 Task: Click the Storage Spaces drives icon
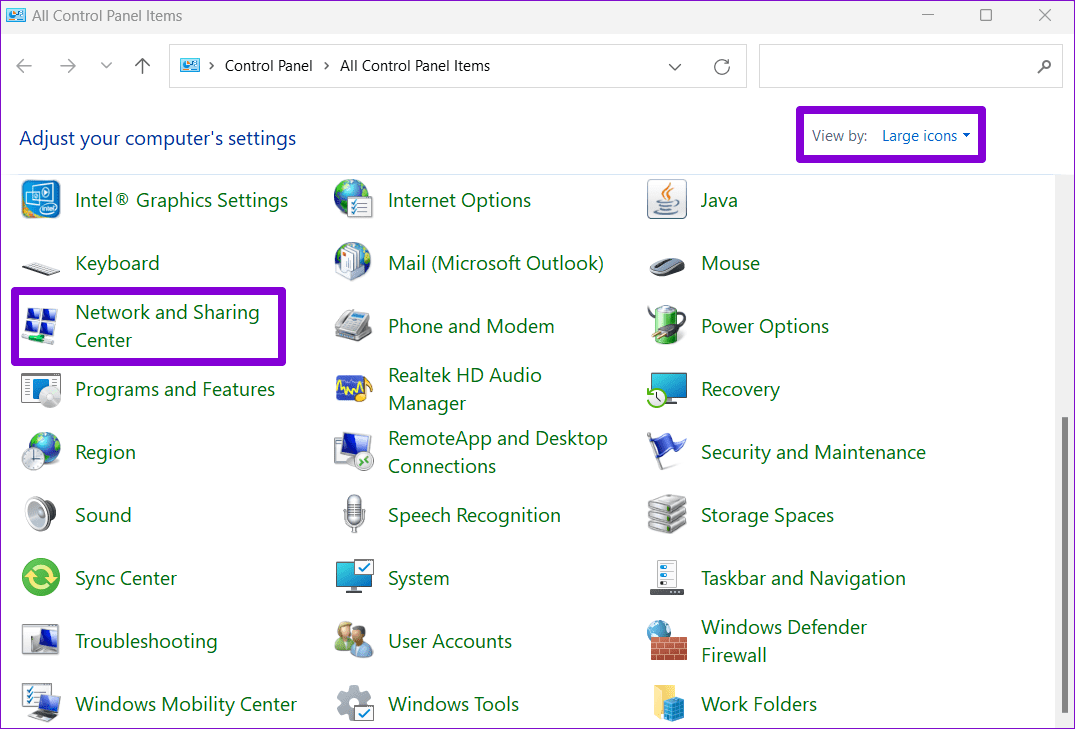pyautogui.click(x=667, y=515)
